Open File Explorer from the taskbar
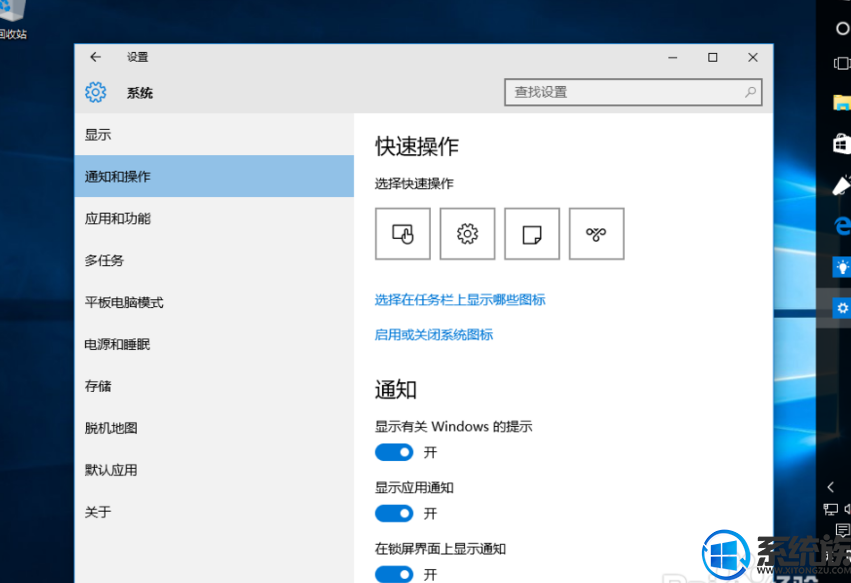This screenshot has height=583, width=851. pos(842,102)
